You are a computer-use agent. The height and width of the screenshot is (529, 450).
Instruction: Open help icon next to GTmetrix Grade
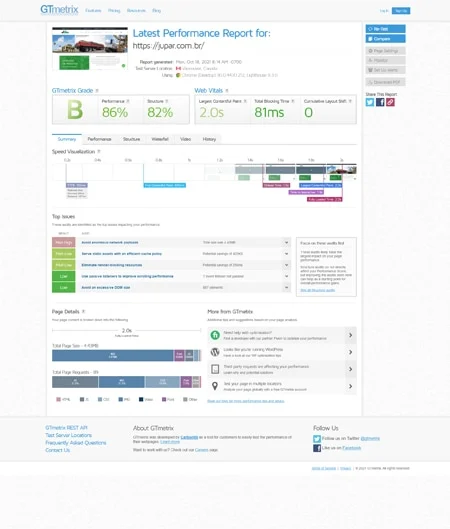(x=97, y=91)
